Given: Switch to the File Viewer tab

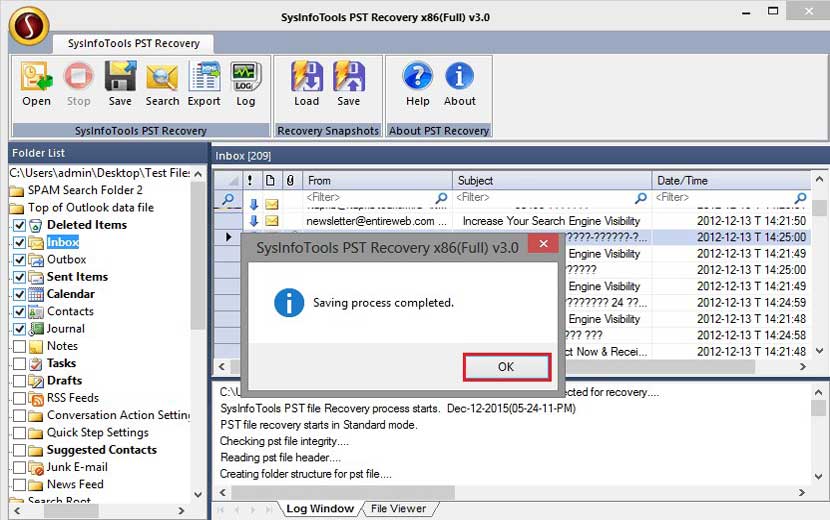Looking at the screenshot, I should click(398, 509).
